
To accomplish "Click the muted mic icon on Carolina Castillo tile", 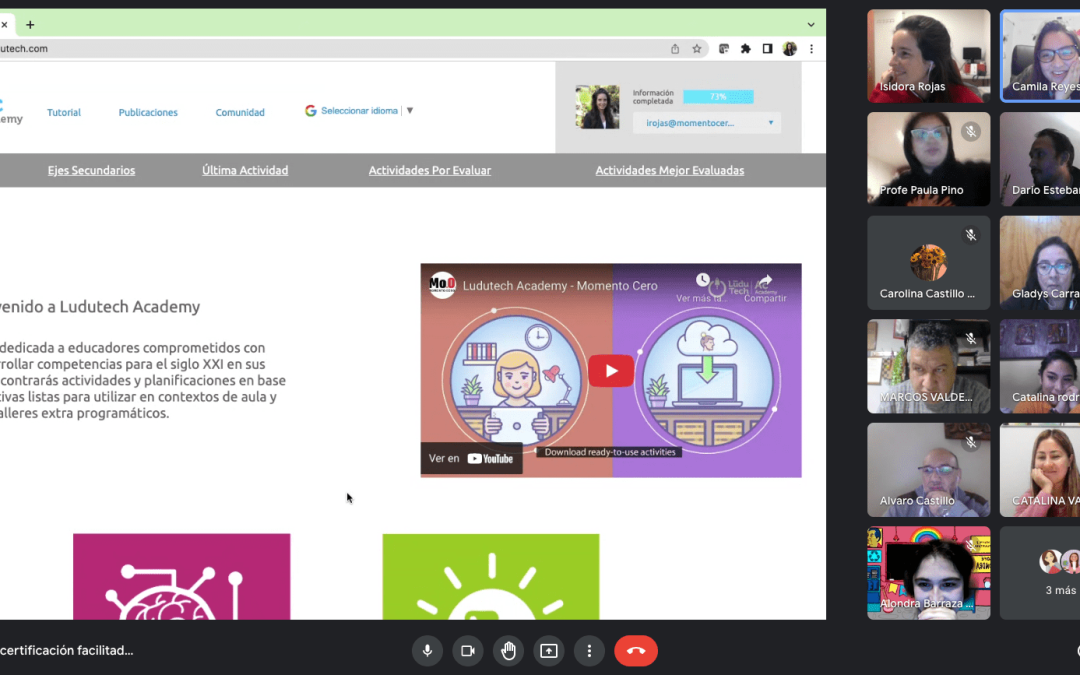I will coord(971,235).
